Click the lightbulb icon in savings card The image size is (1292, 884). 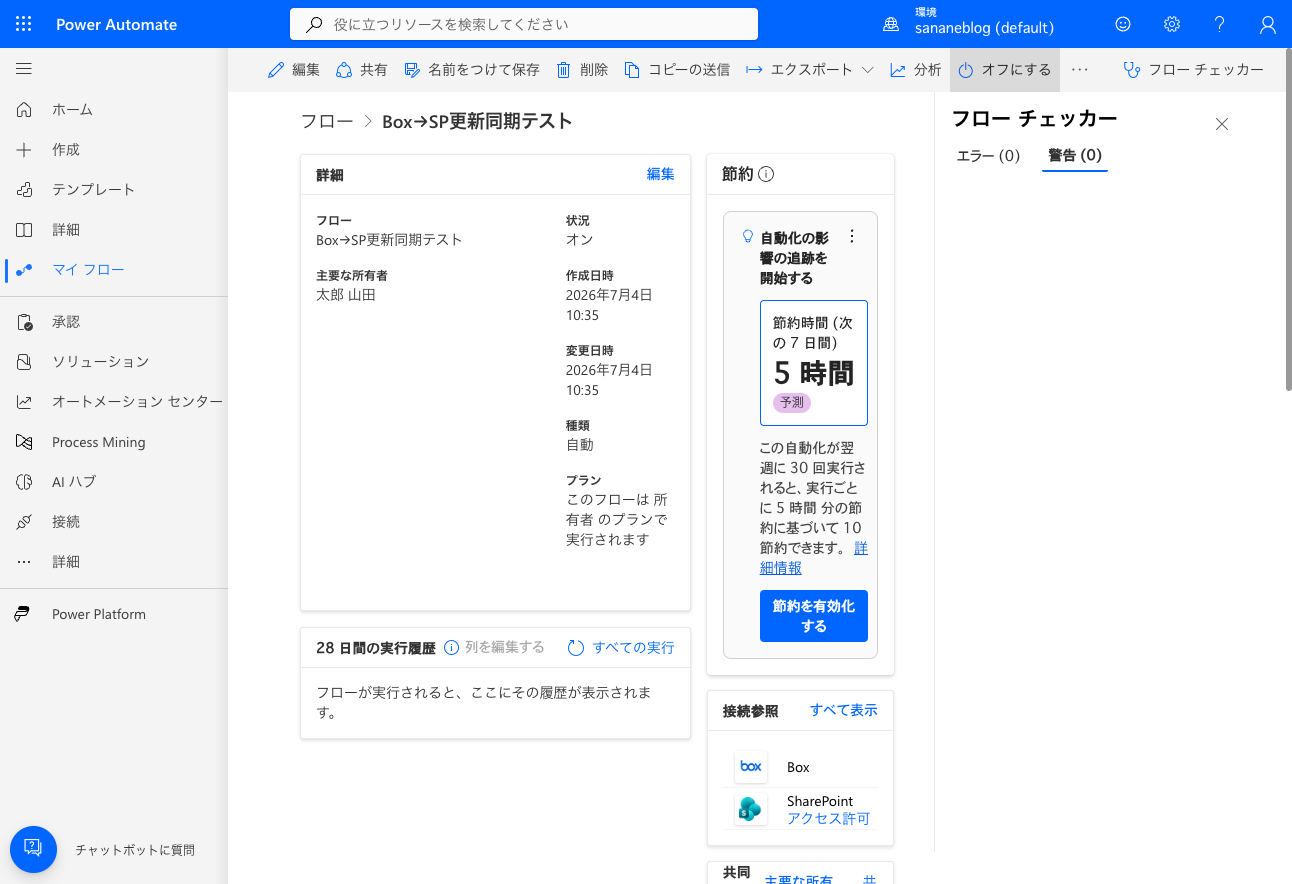(746, 237)
